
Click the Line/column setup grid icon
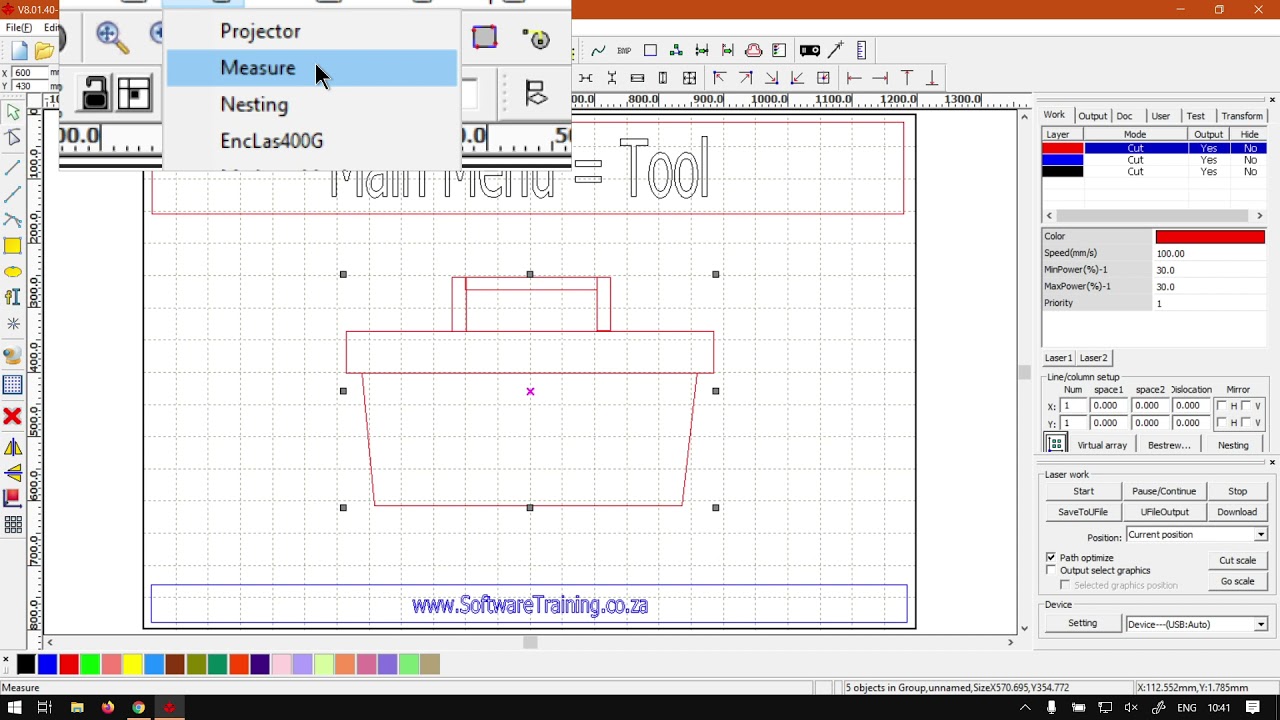1055,444
